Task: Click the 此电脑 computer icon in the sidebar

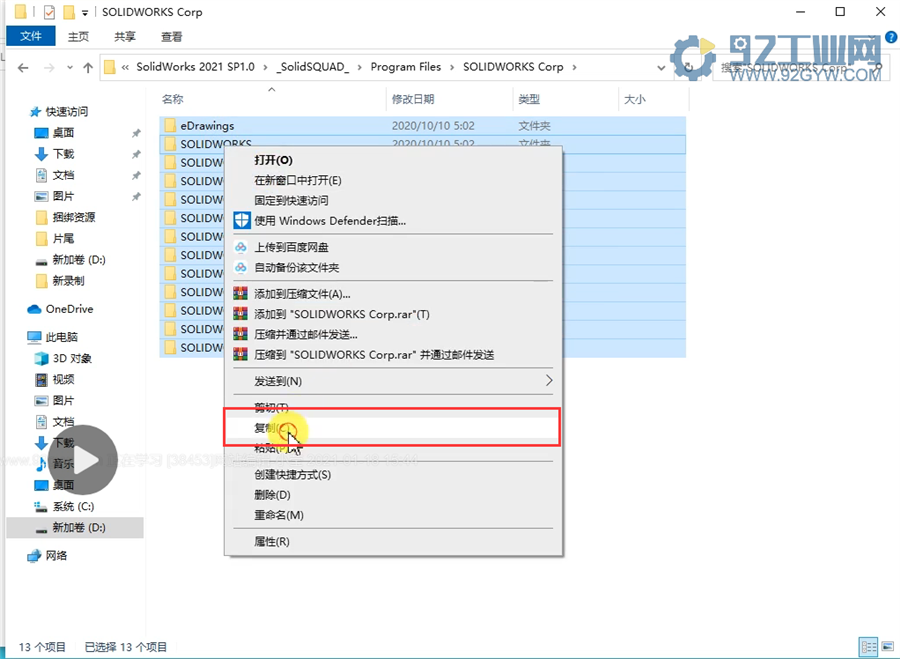Action: coord(34,337)
